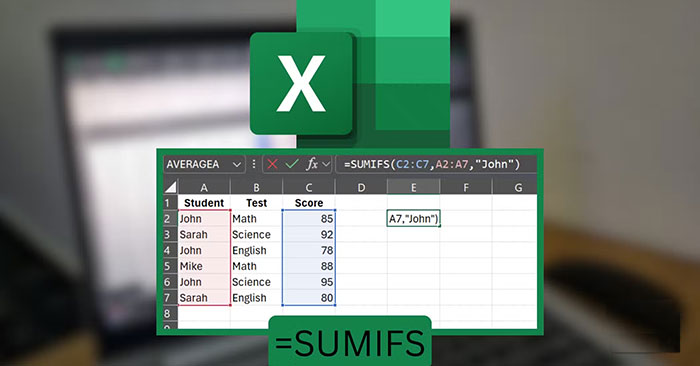Select row 6 header
This screenshot has height=366, width=700.
[x=171, y=282]
